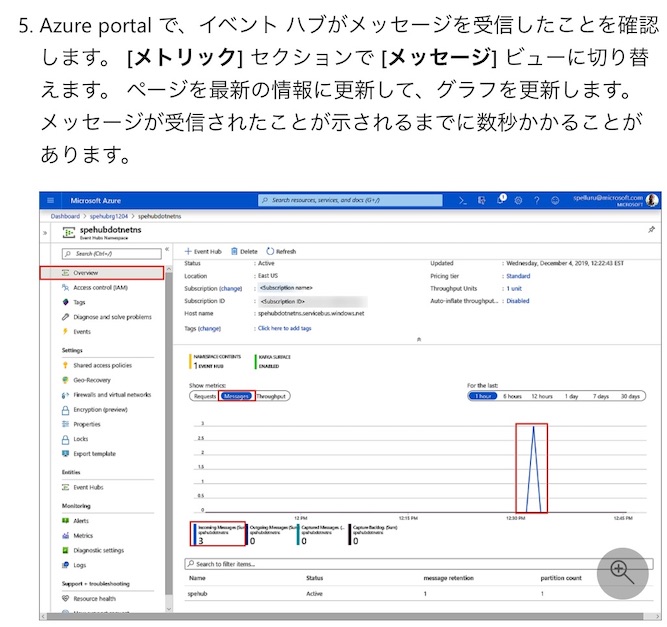Add a new Event Hub
667x627 pixels.
tap(203, 251)
